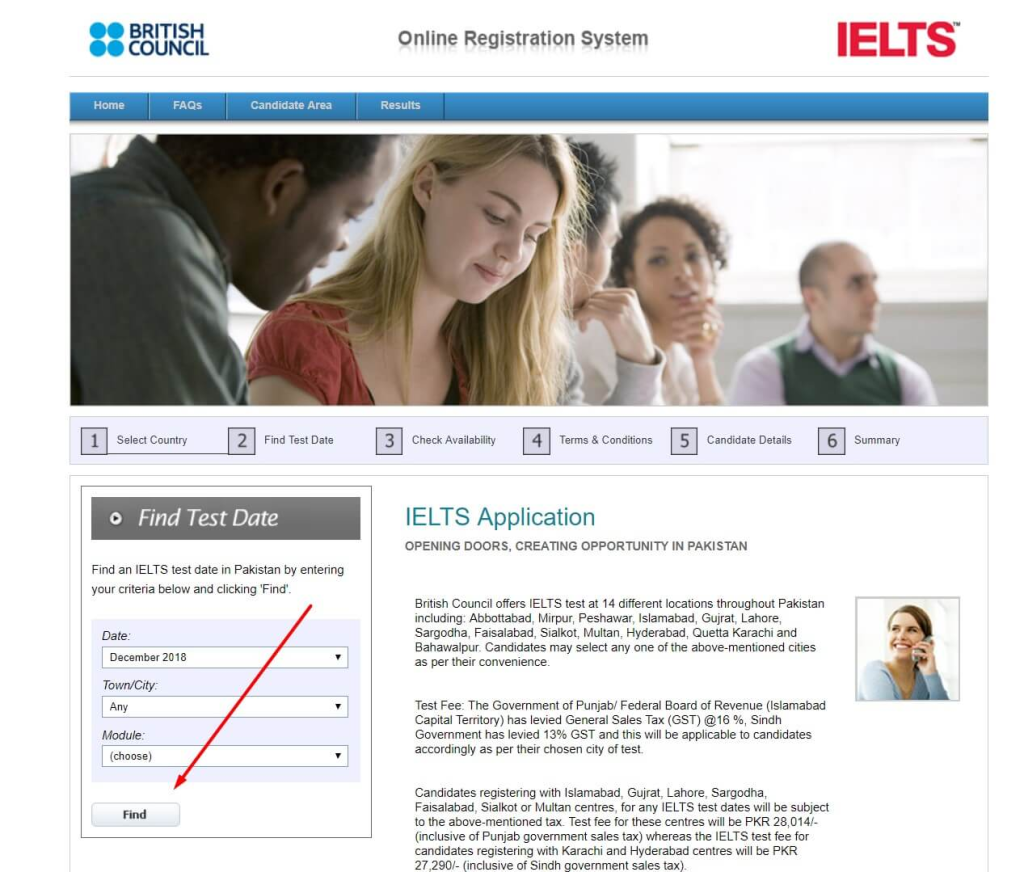Click the students banner image
This screenshot has height=872, width=1024.
[x=528, y=270]
